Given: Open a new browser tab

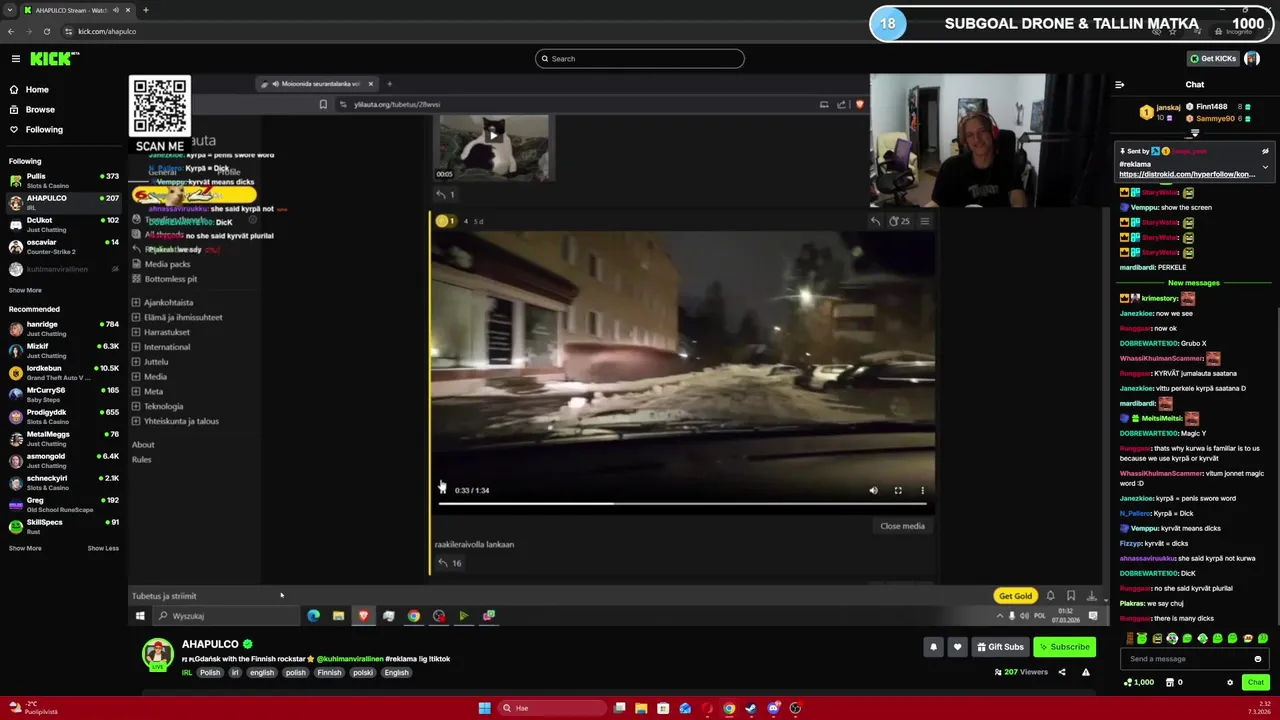Looking at the screenshot, I should tap(145, 10).
